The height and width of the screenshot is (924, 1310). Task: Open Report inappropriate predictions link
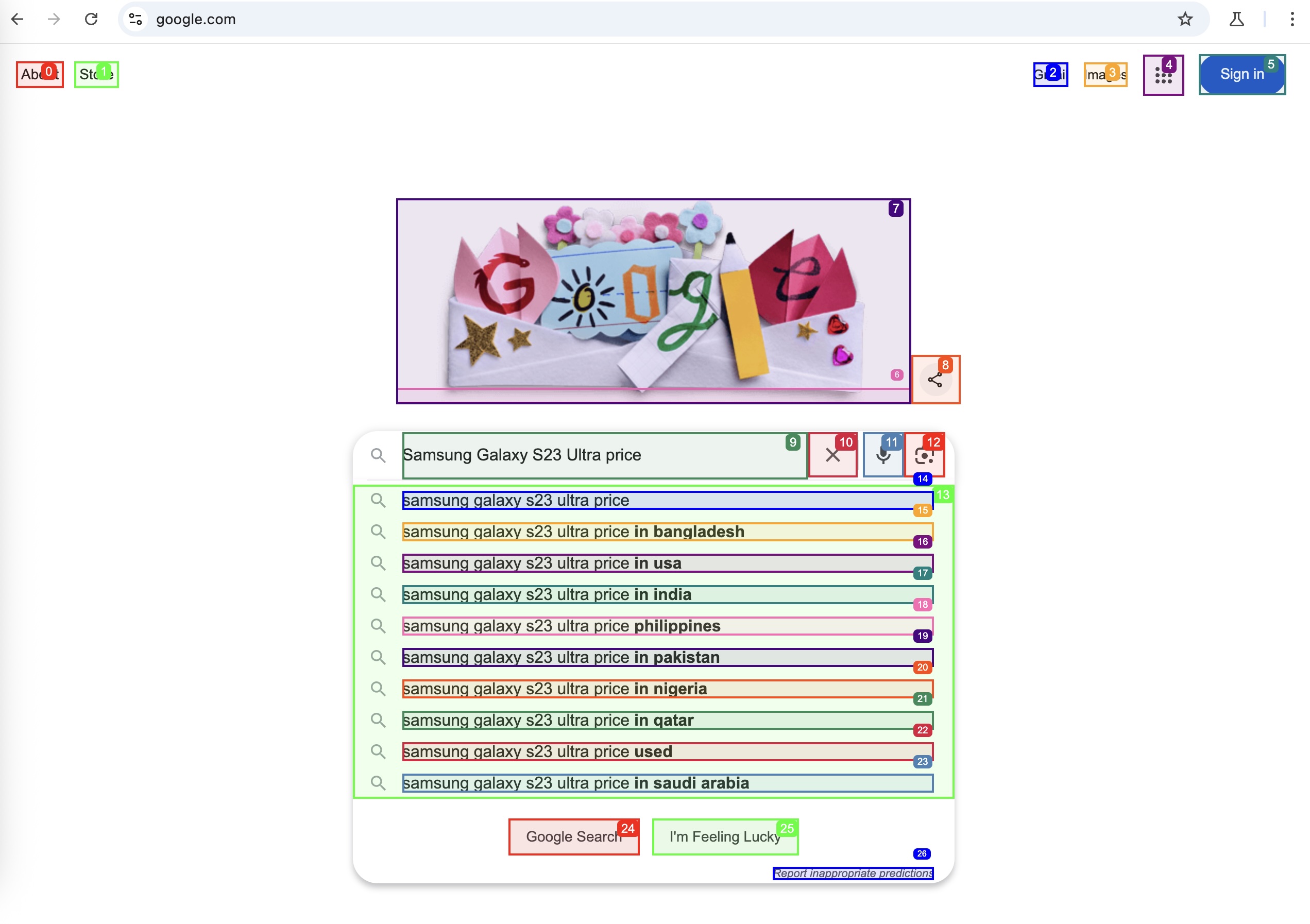[x=853, y=873]
